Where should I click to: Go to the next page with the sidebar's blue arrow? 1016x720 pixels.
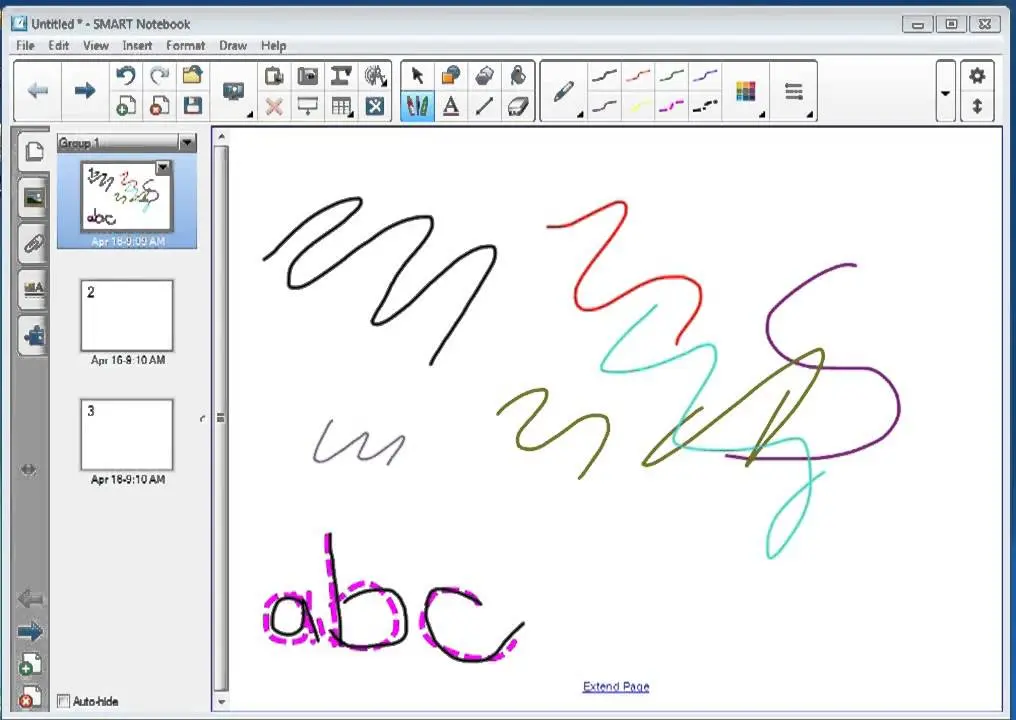pyautogui.click(x=29, y=632)
